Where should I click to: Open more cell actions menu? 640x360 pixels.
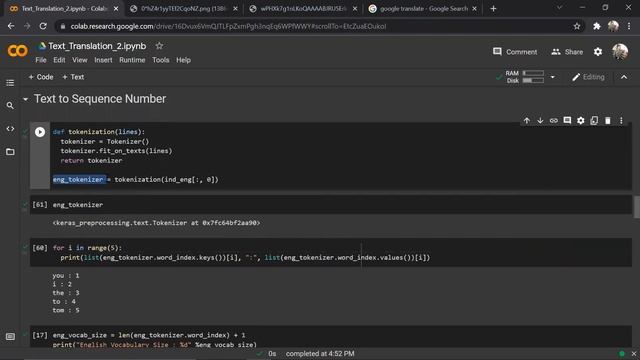tap(621, 120)
